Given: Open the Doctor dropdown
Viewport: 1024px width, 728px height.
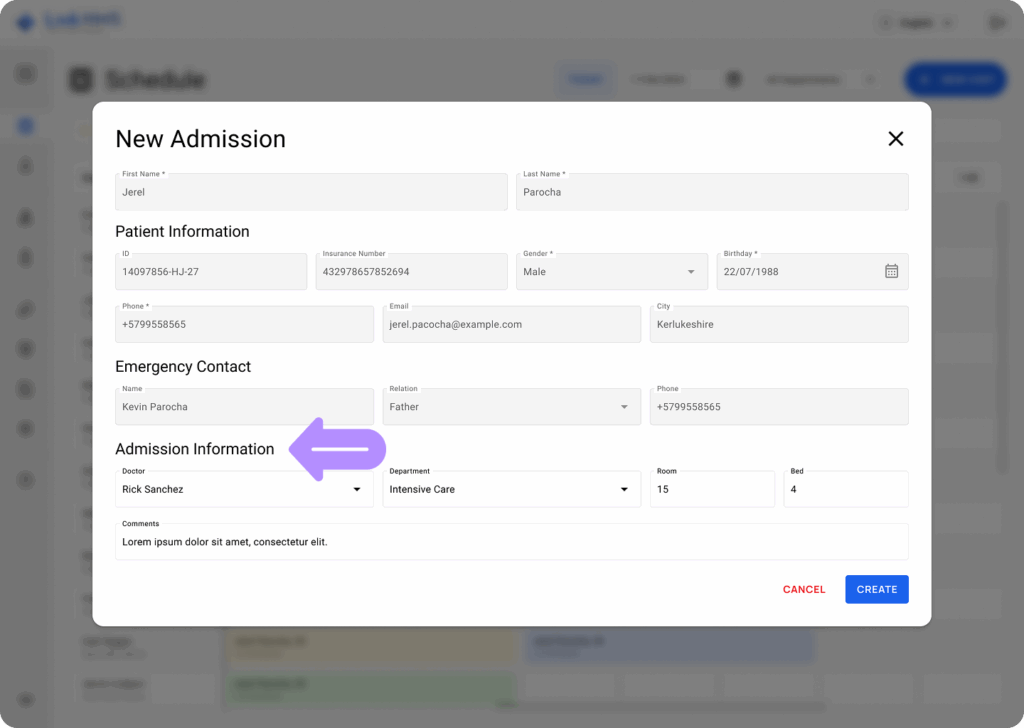Looking at the screenshot, I should pyautogui.click(x=244, y=489).
